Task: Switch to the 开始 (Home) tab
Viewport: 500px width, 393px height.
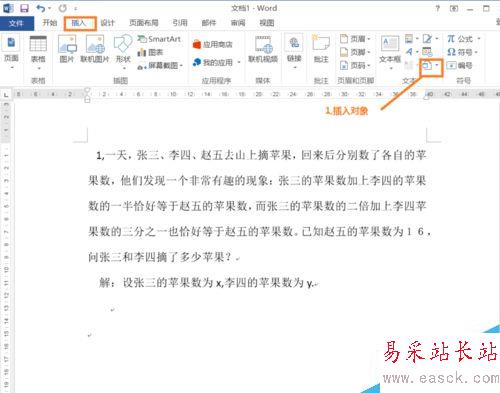Action: (x=50, y=23)
